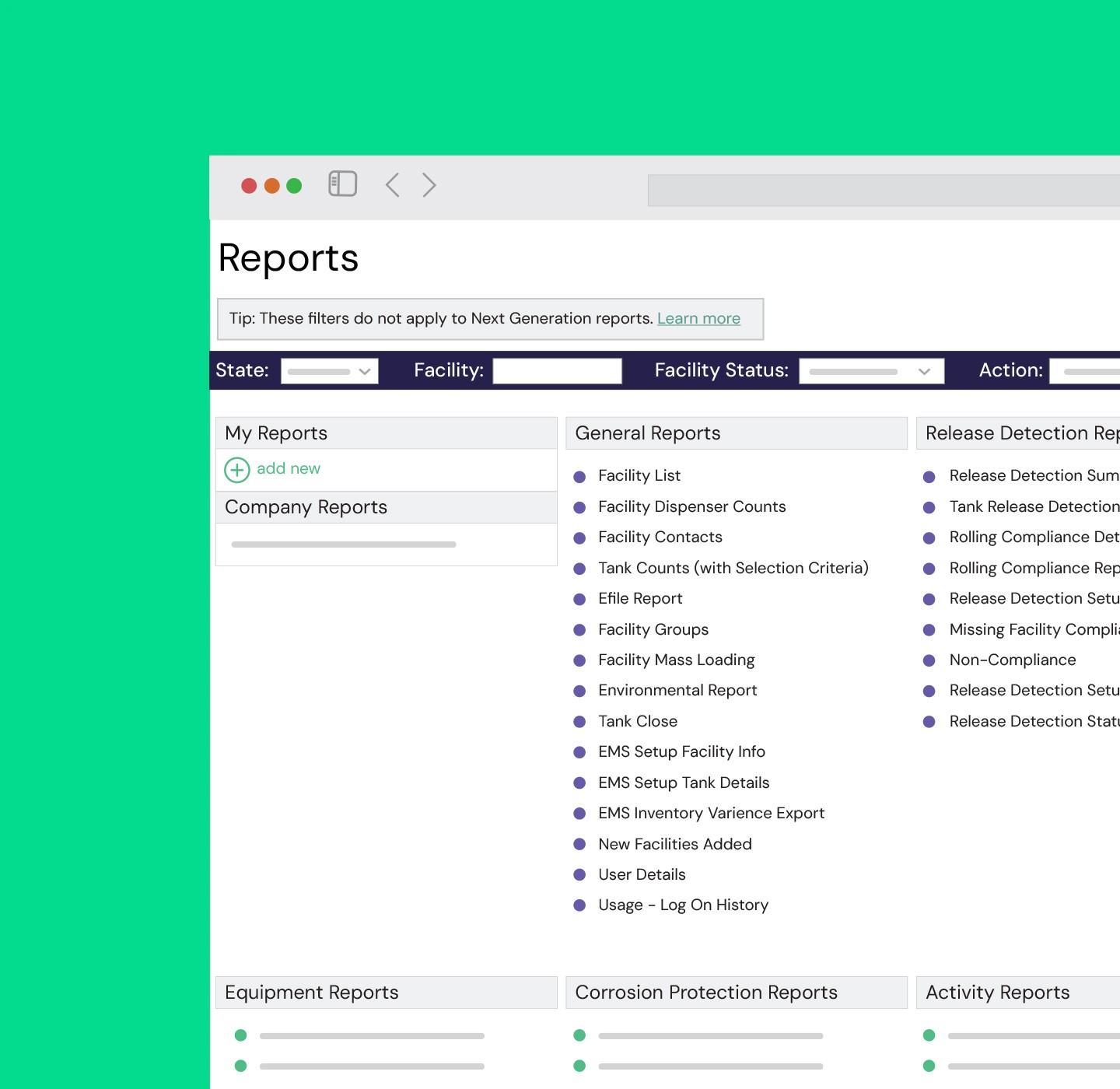The width and height of the screenshot is (1120, 1089).
Task: Click the browser address bar
Action: [884, 191]
